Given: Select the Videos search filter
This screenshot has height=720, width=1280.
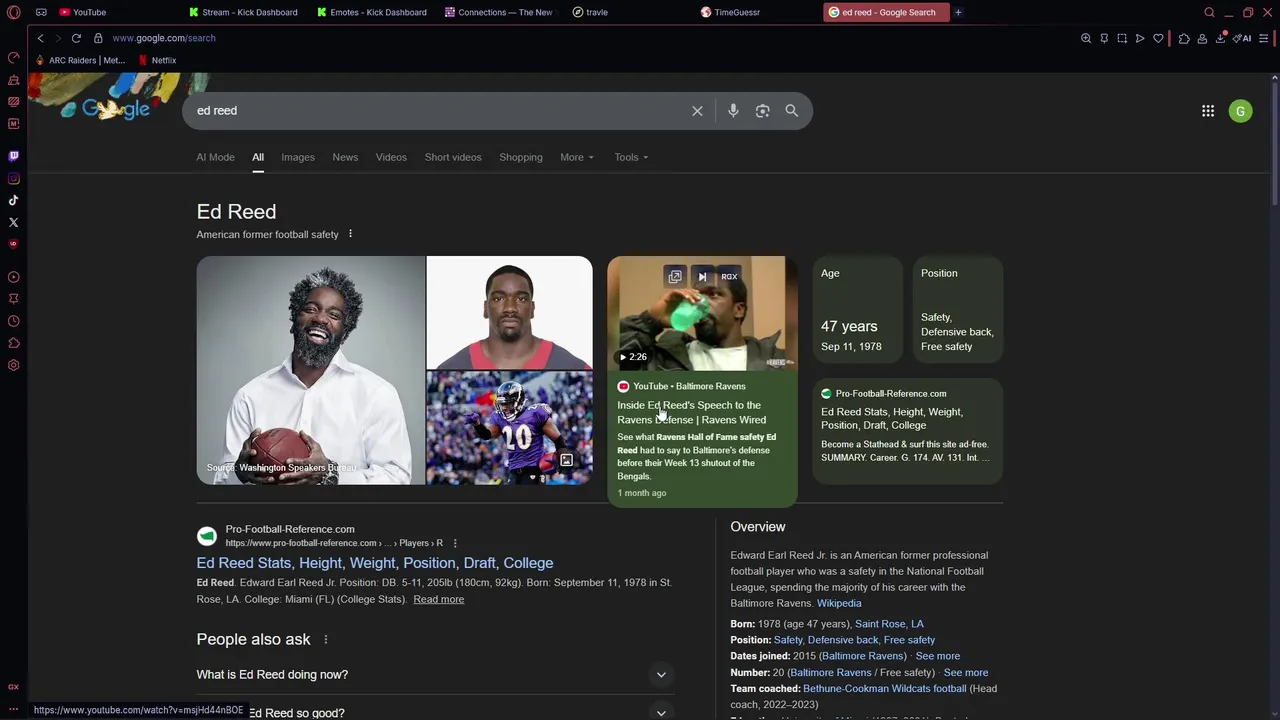Looking at the screenshot, I should (391, 157).
